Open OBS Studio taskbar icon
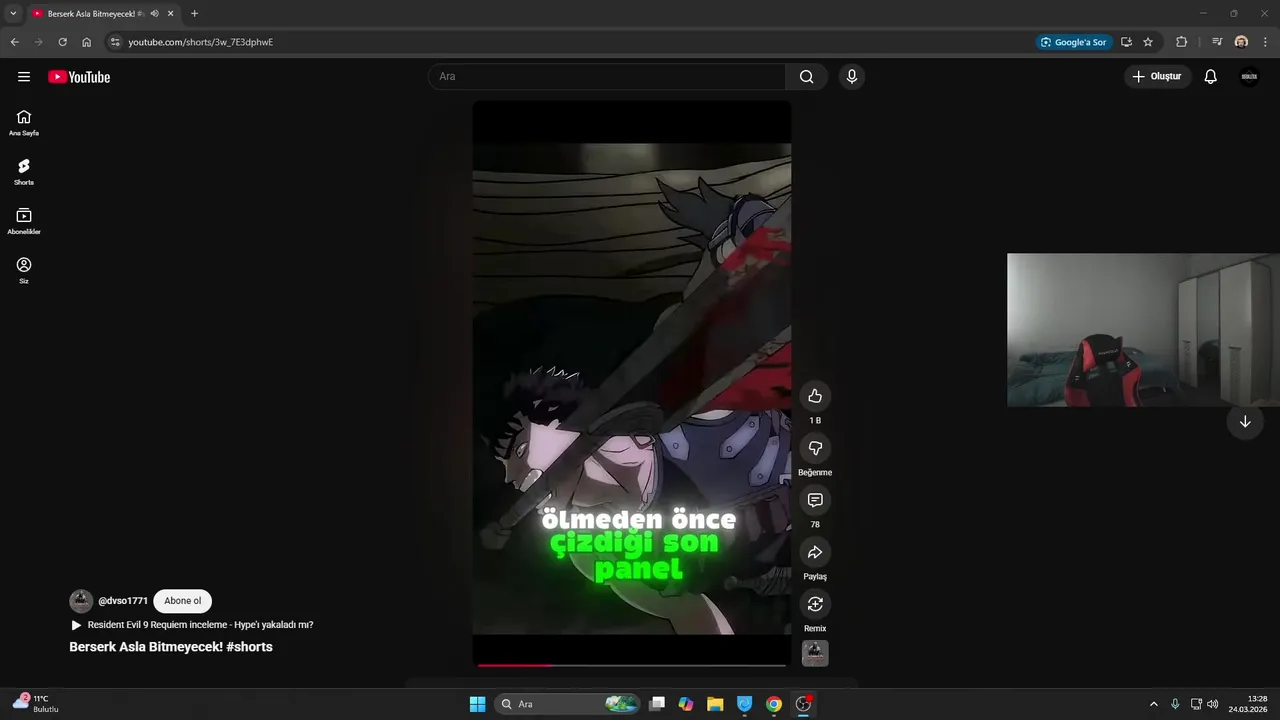1280x720 pixels. click(803, 704)
